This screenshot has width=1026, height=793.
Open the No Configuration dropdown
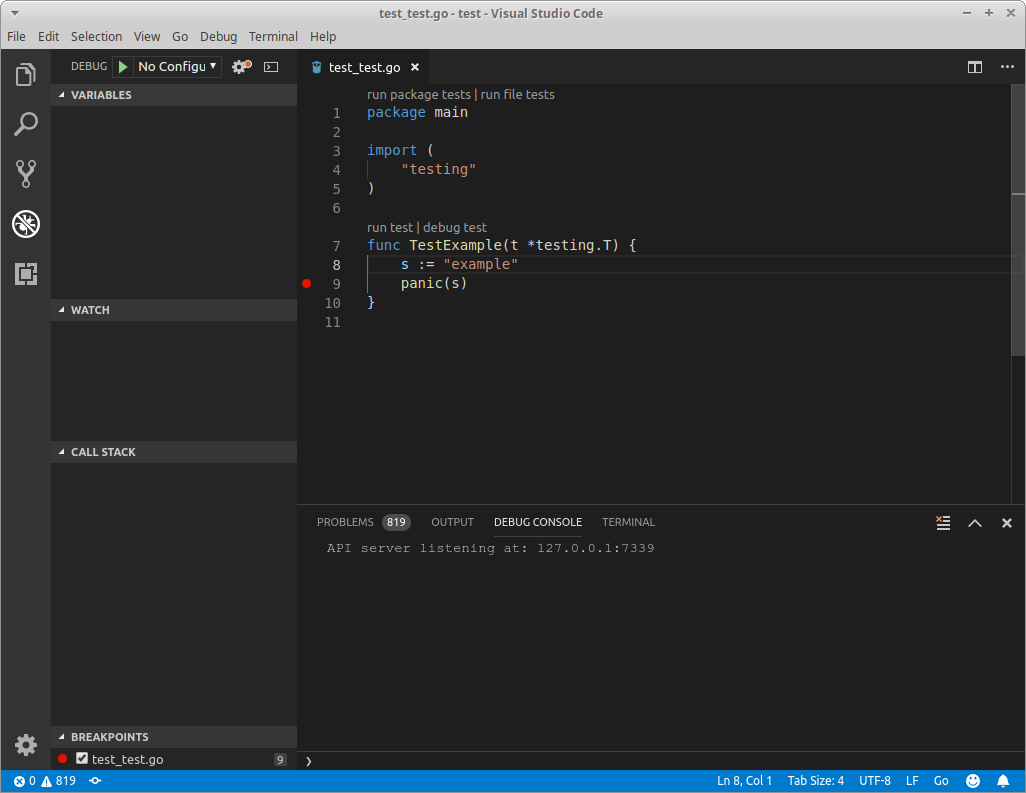pyautogui.click(x=177, y=66)
